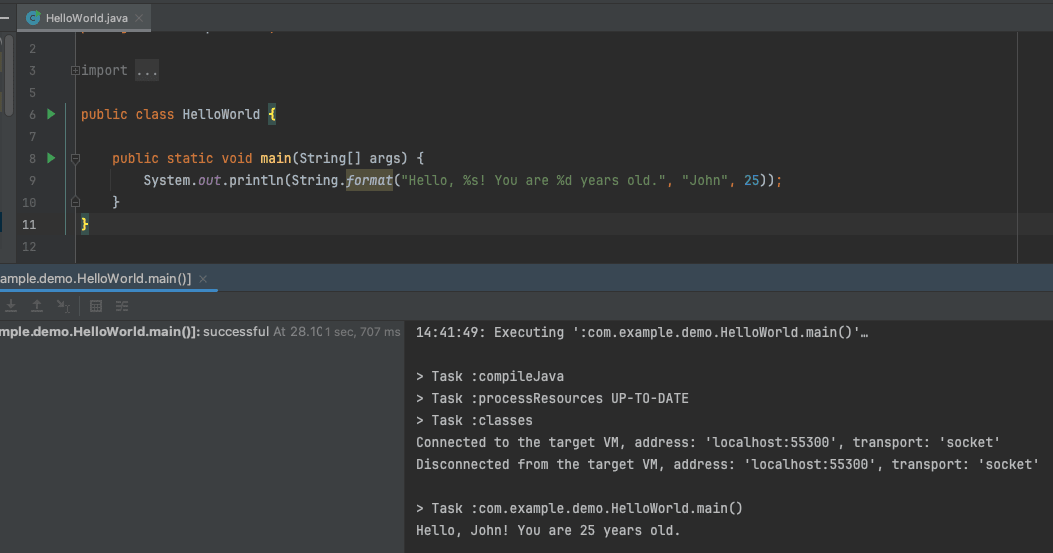
Task: Run main method from line 8 gutter
Action: [51, 158]
